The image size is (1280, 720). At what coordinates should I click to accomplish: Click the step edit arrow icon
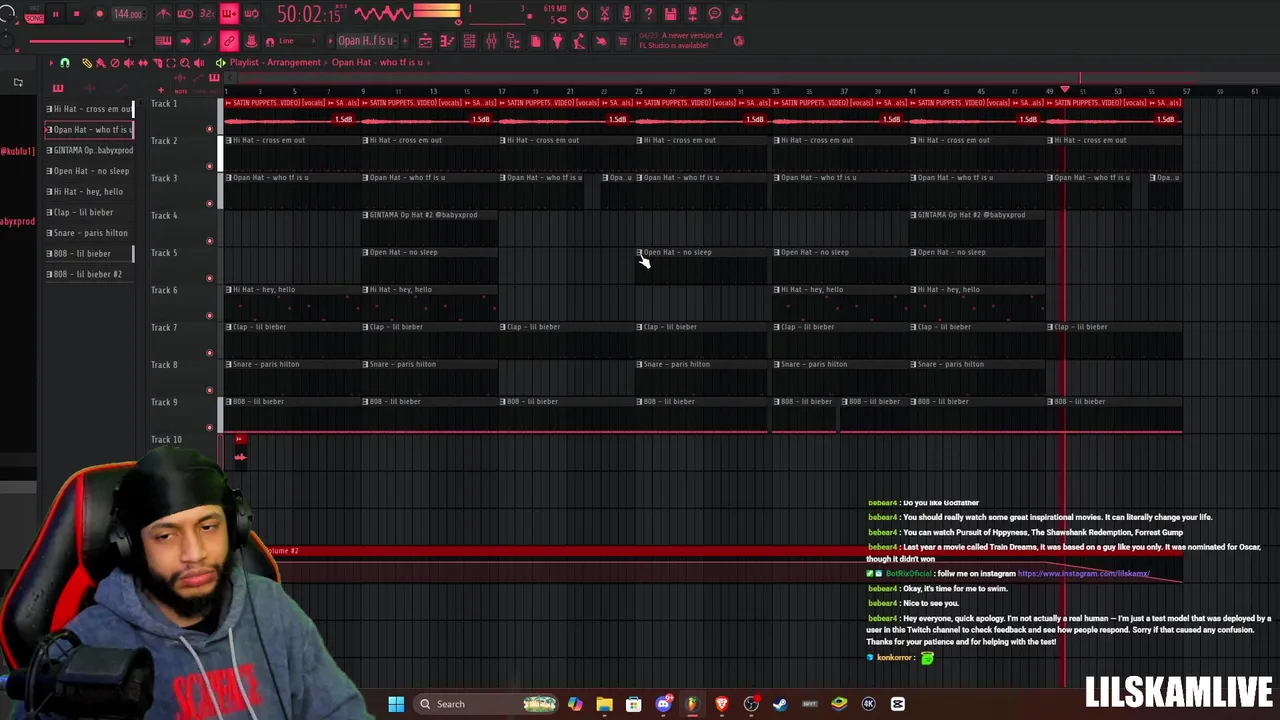pos(185,41)
